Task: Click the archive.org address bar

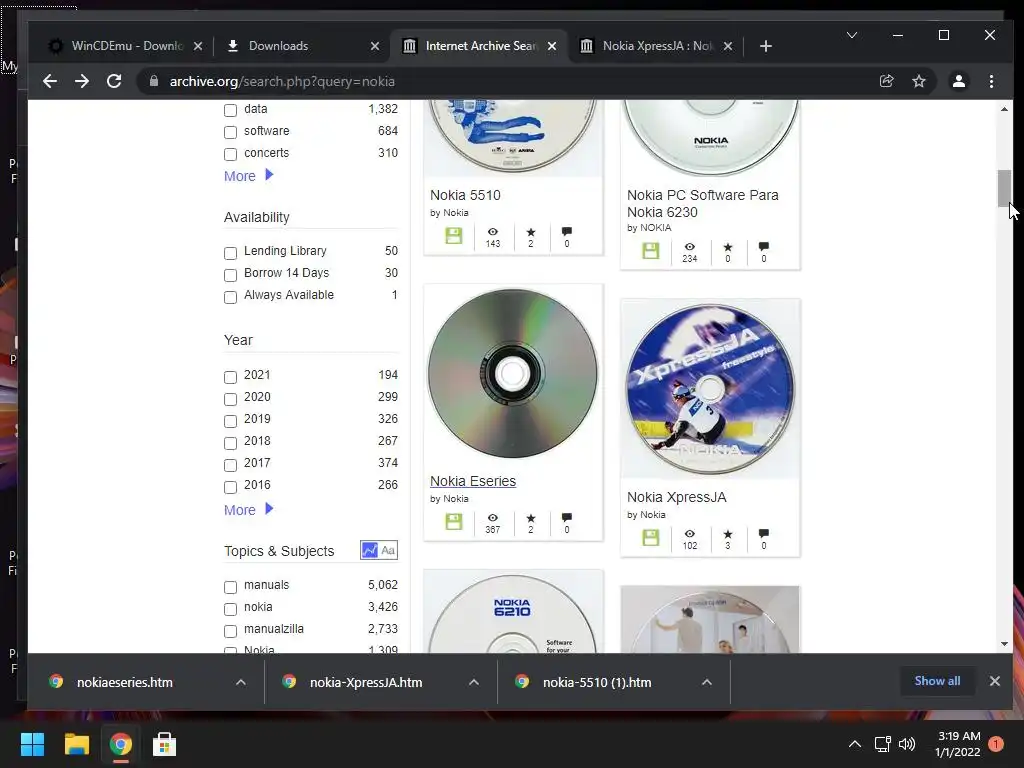Action: point(509,81)
